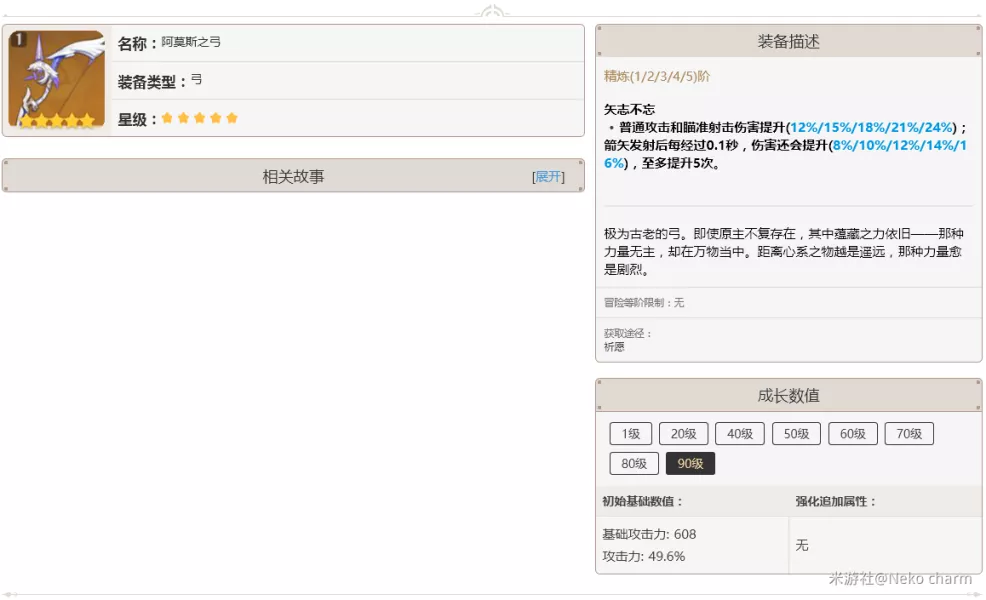Select the 20级 level button
The width and height of the screenshot is (986, 600).
pyautogui.click(x=684, y=434)
